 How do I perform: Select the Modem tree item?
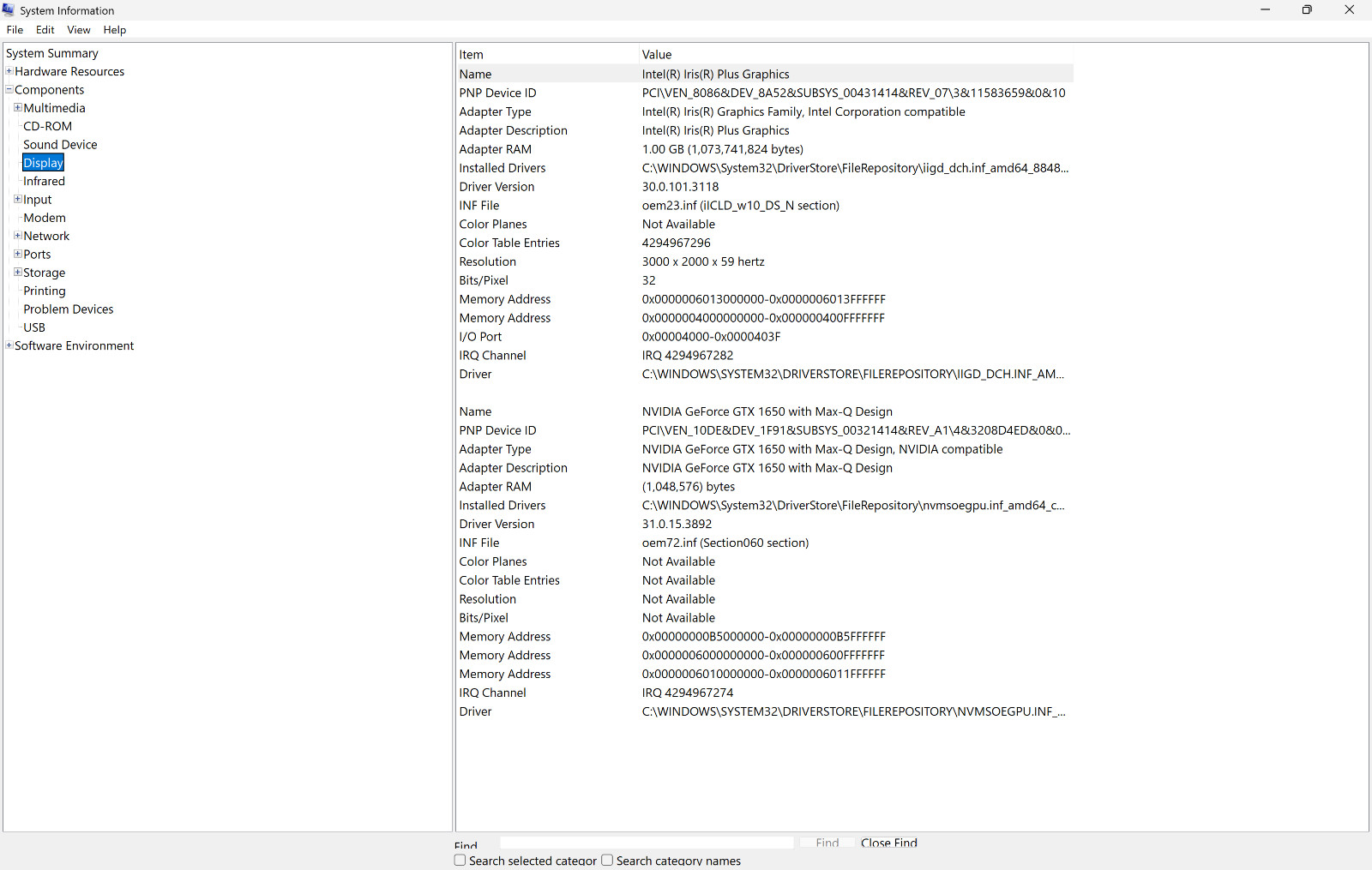click(x=45, y=218)
